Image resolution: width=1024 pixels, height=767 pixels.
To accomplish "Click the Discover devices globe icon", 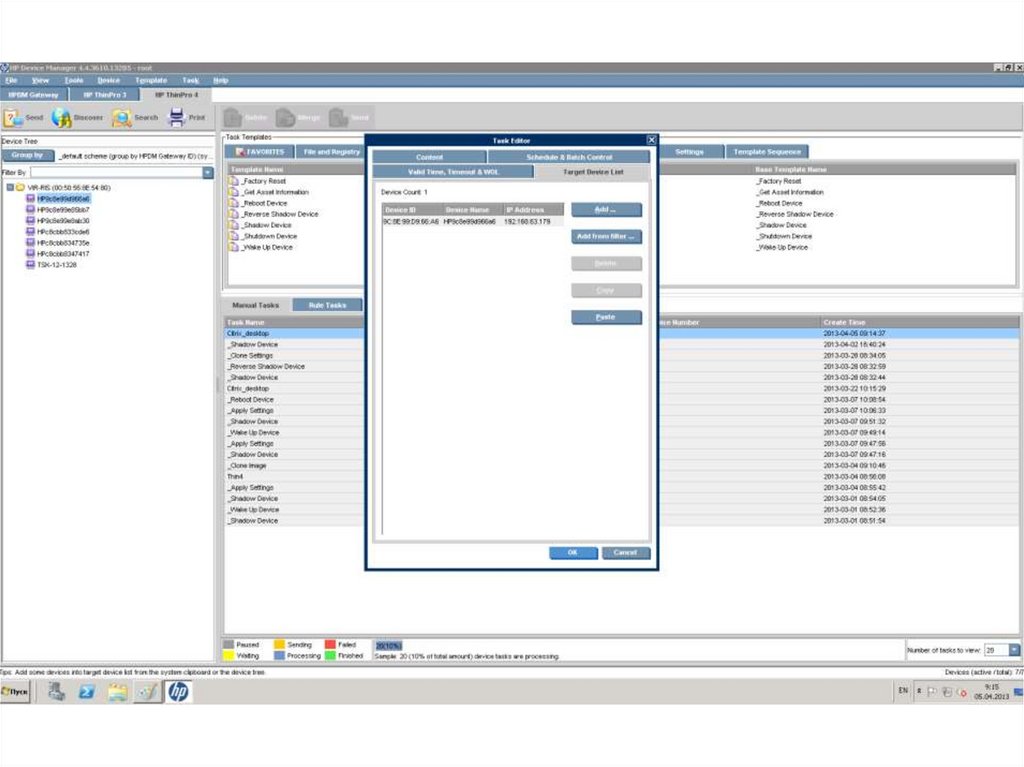I will (x=61, y=118).
